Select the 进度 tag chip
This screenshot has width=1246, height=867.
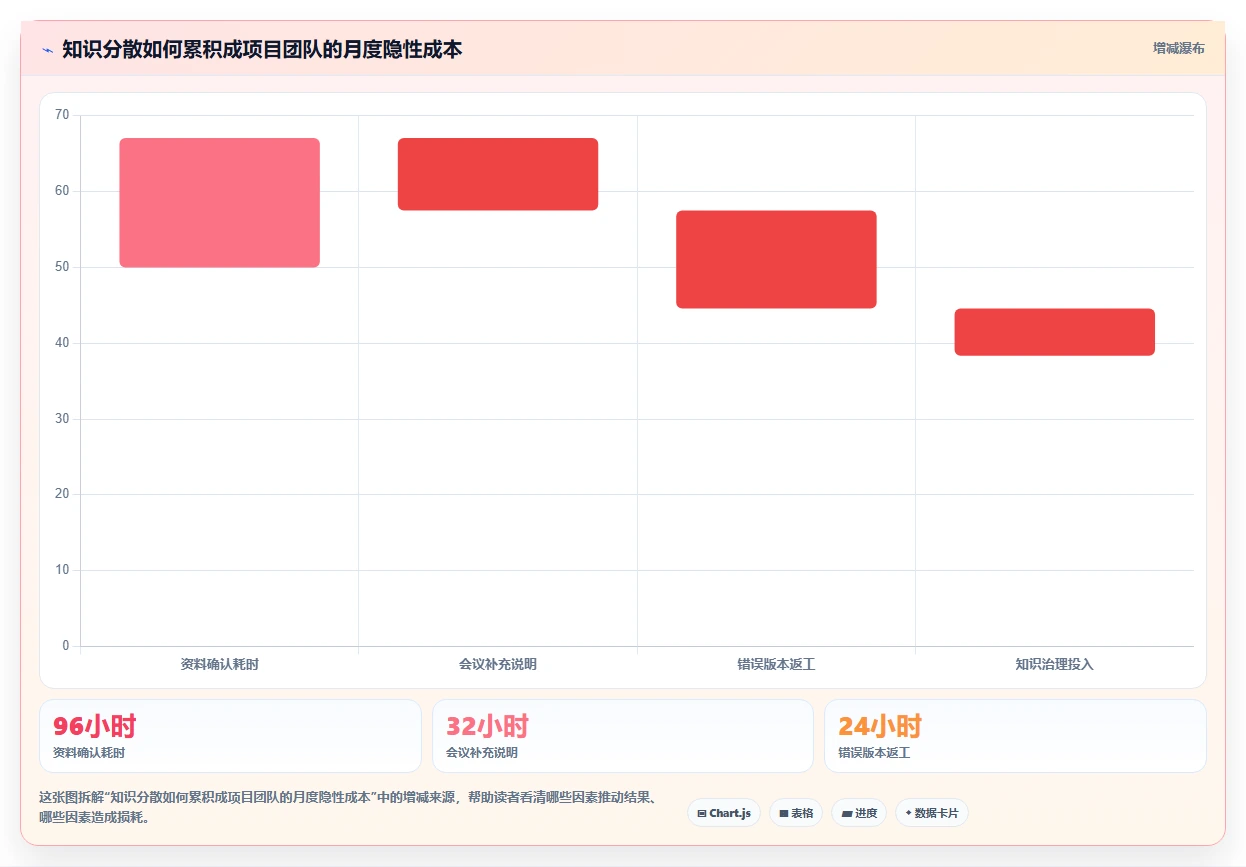click(x=859, y=813)
